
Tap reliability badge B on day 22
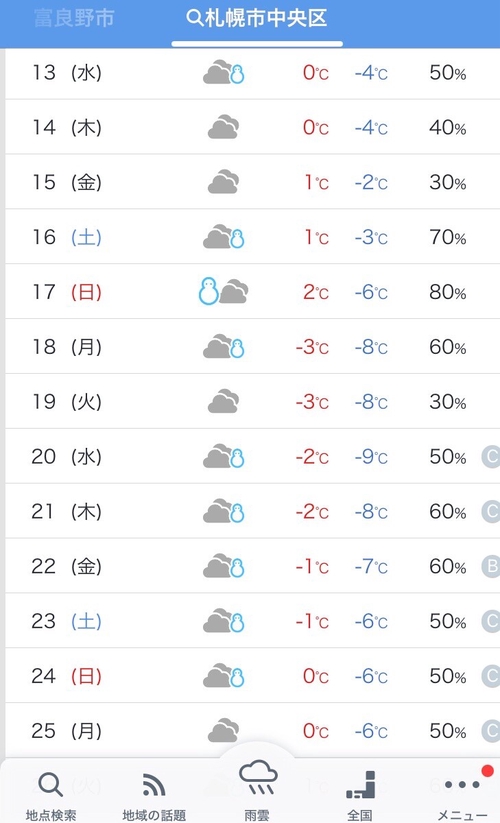pyautogui.click(x=491, y=566)
